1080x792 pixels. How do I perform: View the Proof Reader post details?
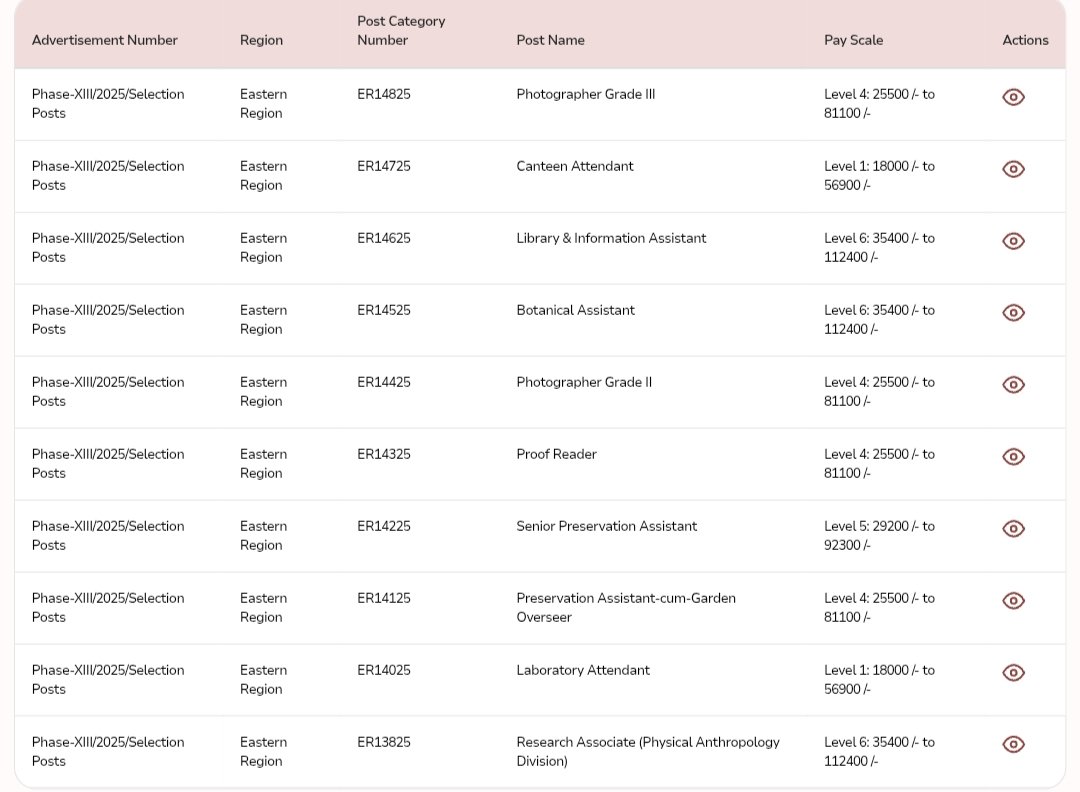coord(1013,457)
